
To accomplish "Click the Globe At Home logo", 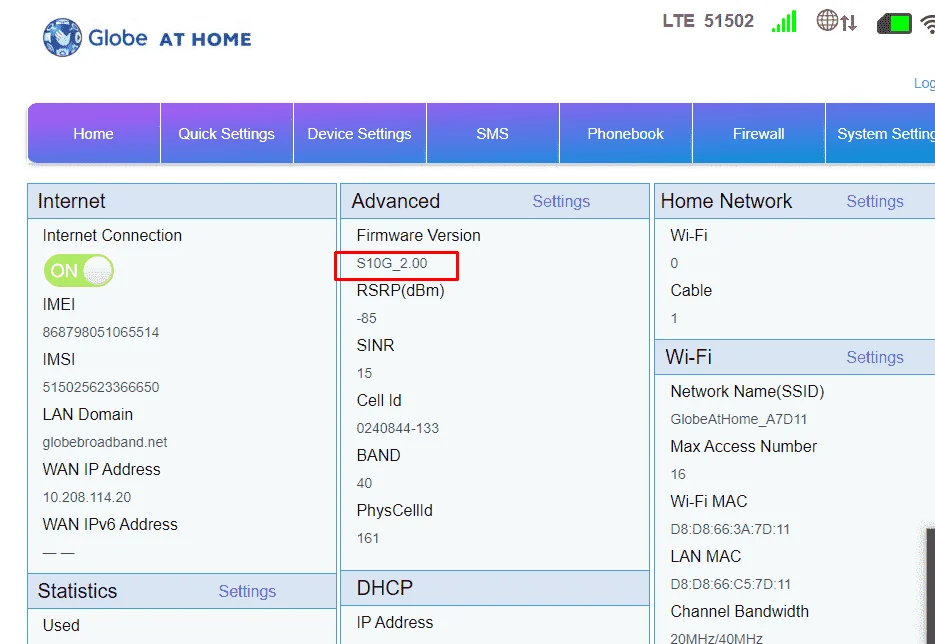I will (147, 38).
